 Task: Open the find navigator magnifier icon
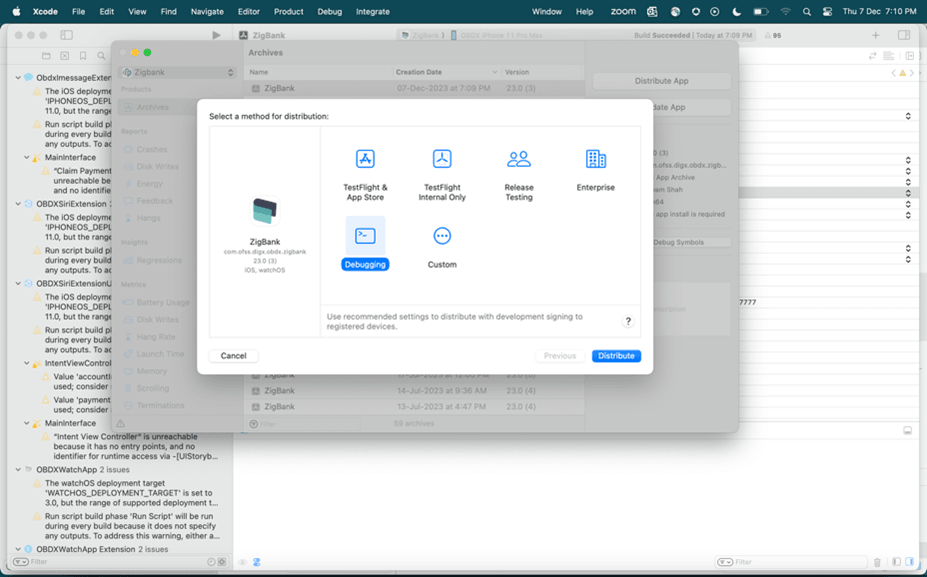pos(101,56)
